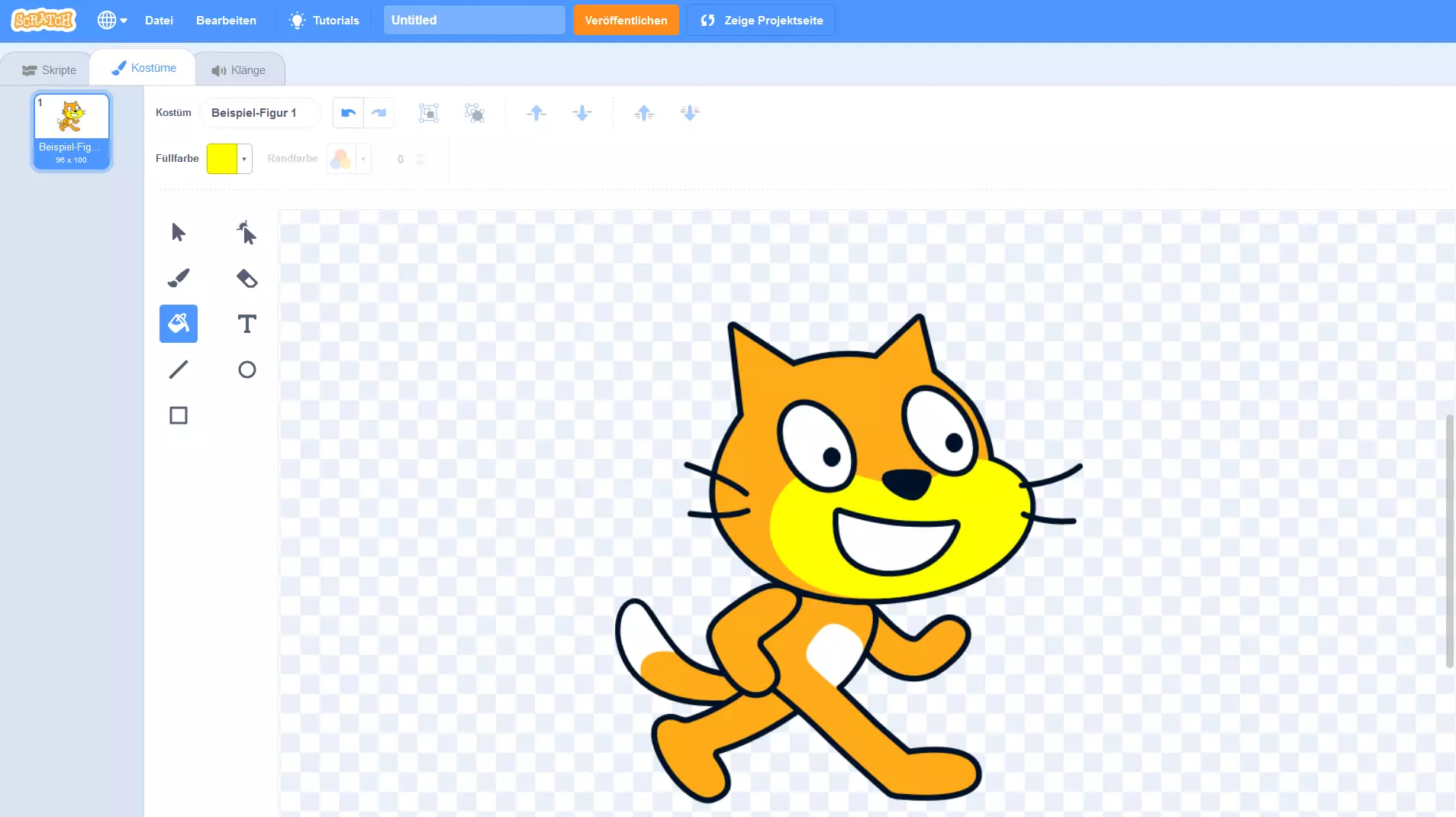Select the Pinsel (brush) tool
1456x817 pixels.
click(179, 277)
